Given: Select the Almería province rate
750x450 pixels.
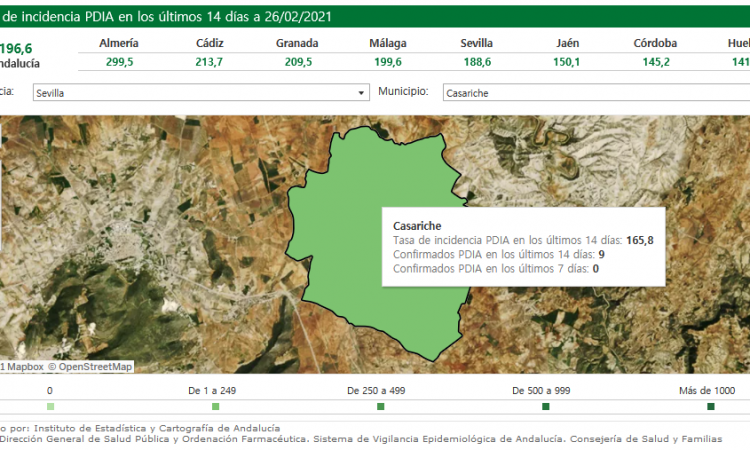Looking at the screenshot, I should point(120,61).
